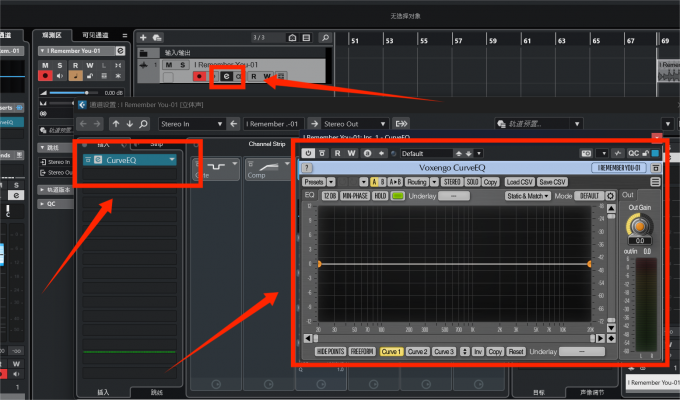Image resolution: width=680 pixels, height=400 pixels.
Task: Click the Save CSV button
Action: tap(552, 182)
